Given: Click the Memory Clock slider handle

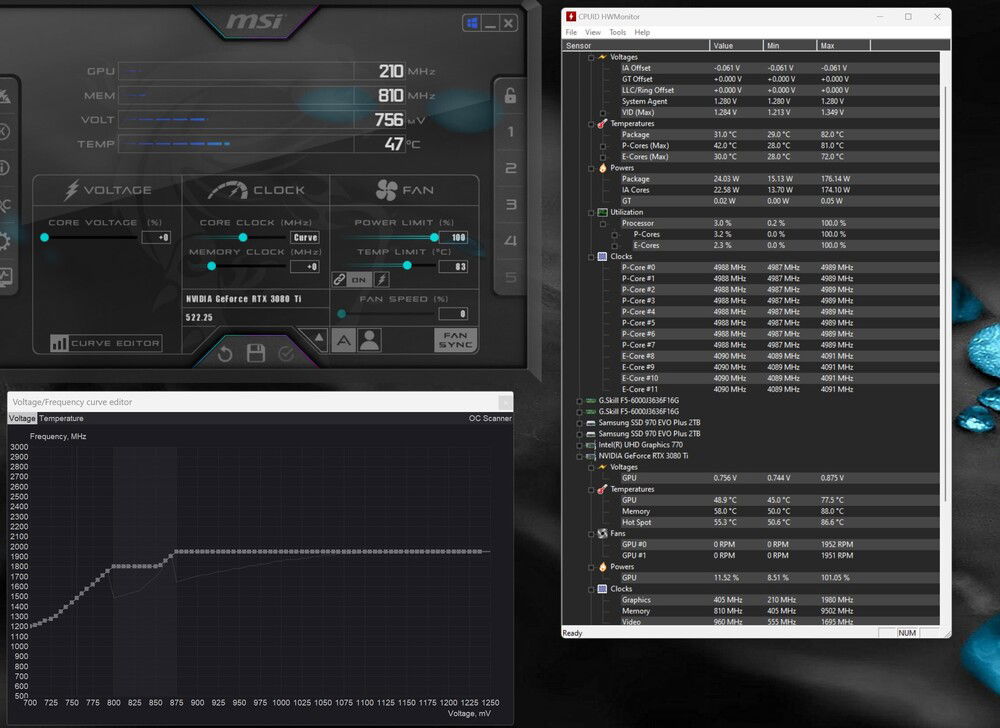Looking at the screenshot, I should pos(212,266).
